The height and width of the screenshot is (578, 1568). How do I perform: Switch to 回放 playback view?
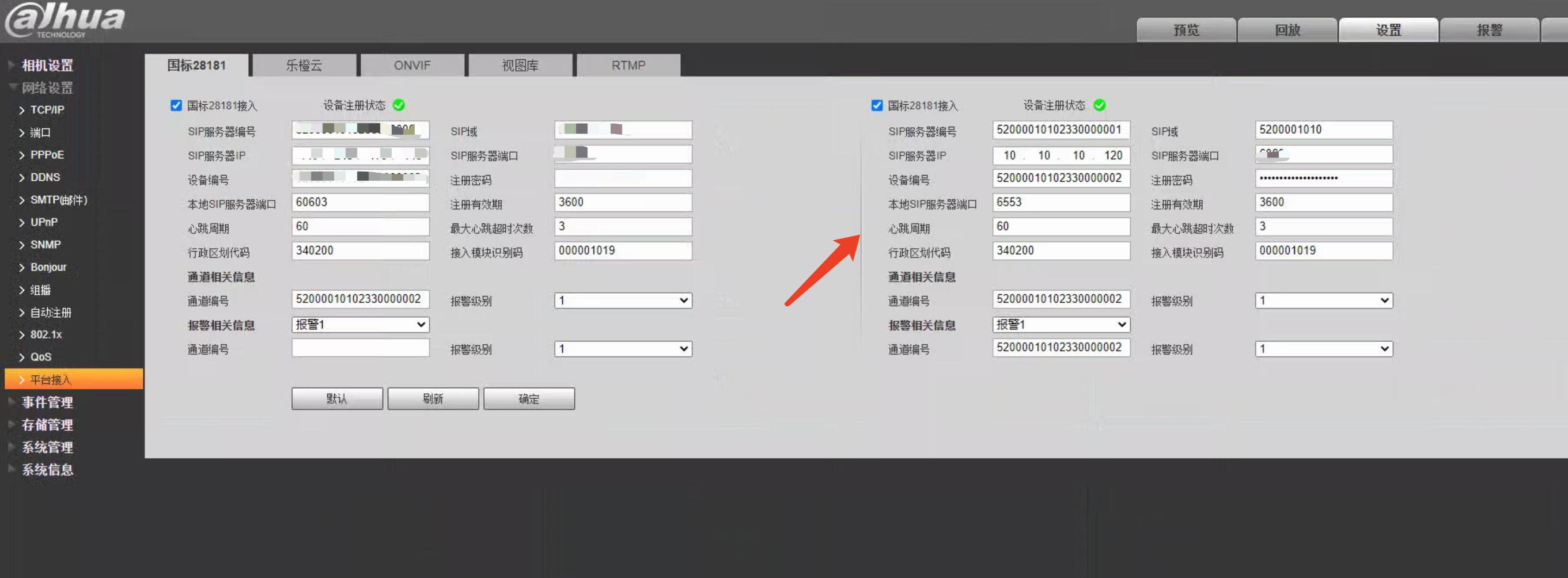pos(1287,29)
